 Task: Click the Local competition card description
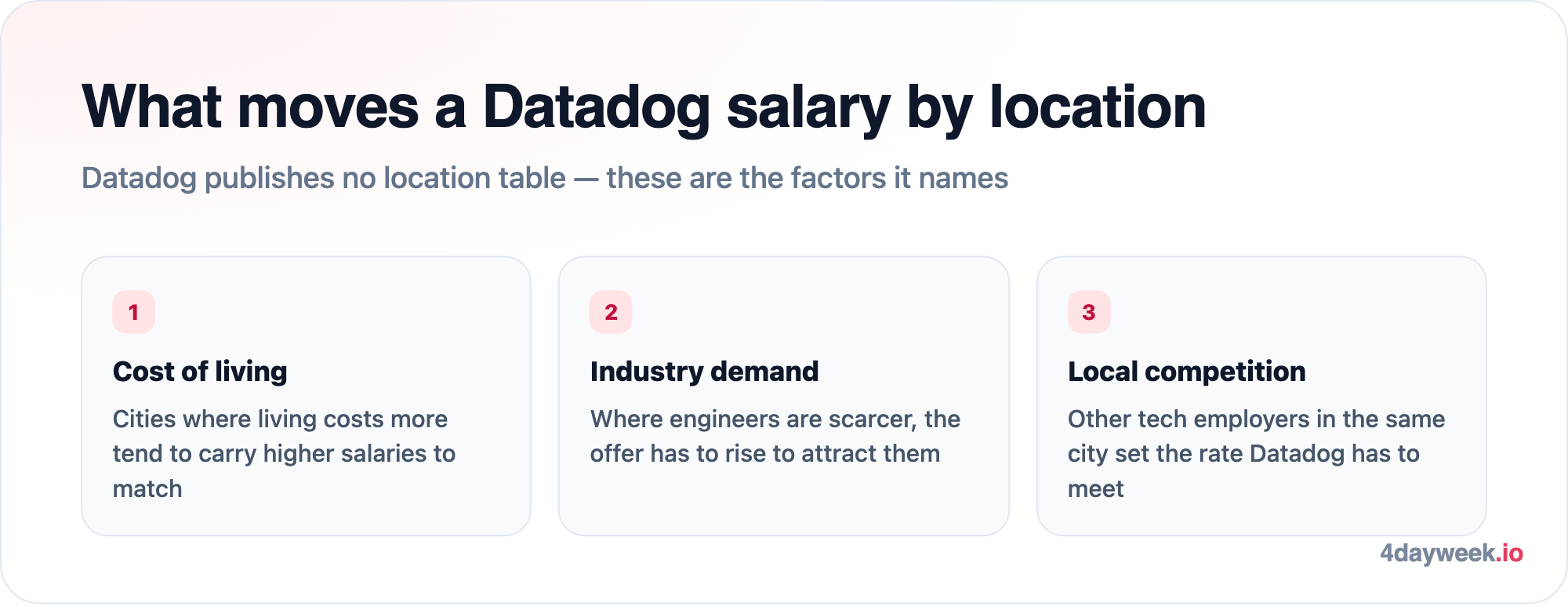coord(1256,454)
